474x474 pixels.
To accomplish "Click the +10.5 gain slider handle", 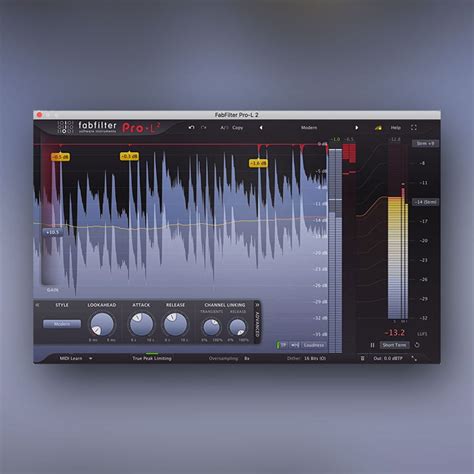I will (53, 232).
